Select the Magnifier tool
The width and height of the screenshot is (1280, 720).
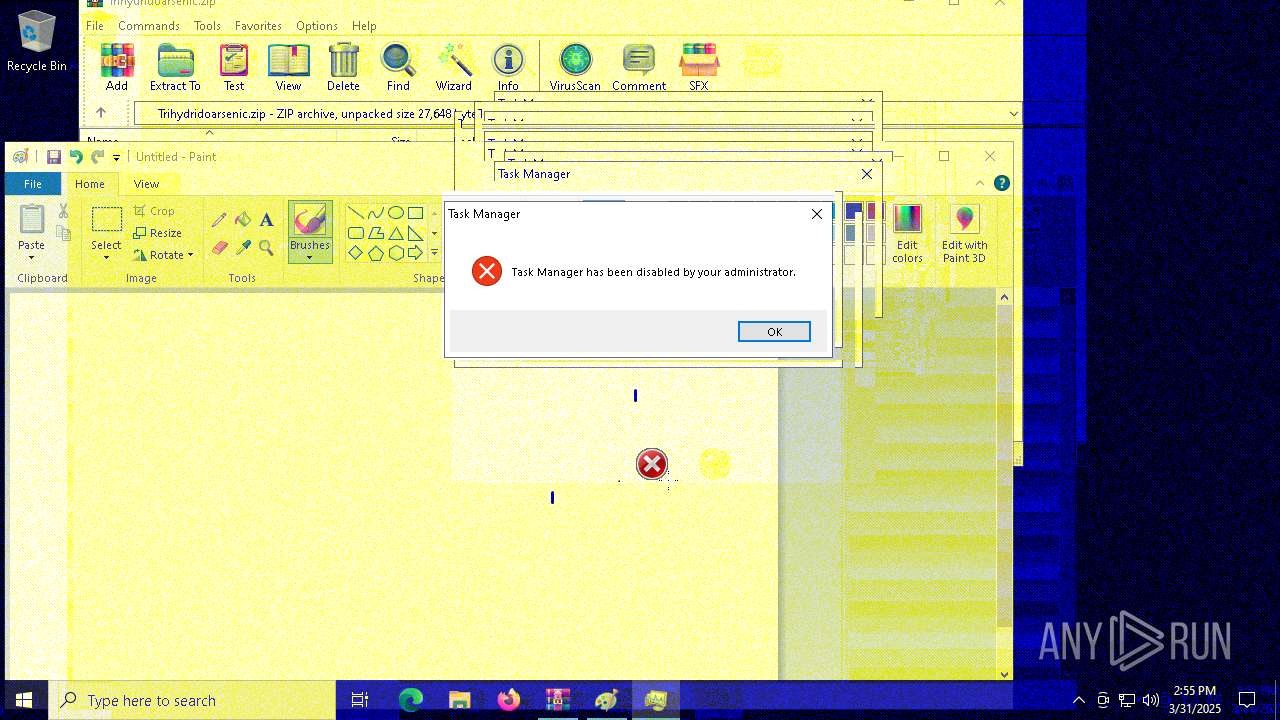coord(266,246)
